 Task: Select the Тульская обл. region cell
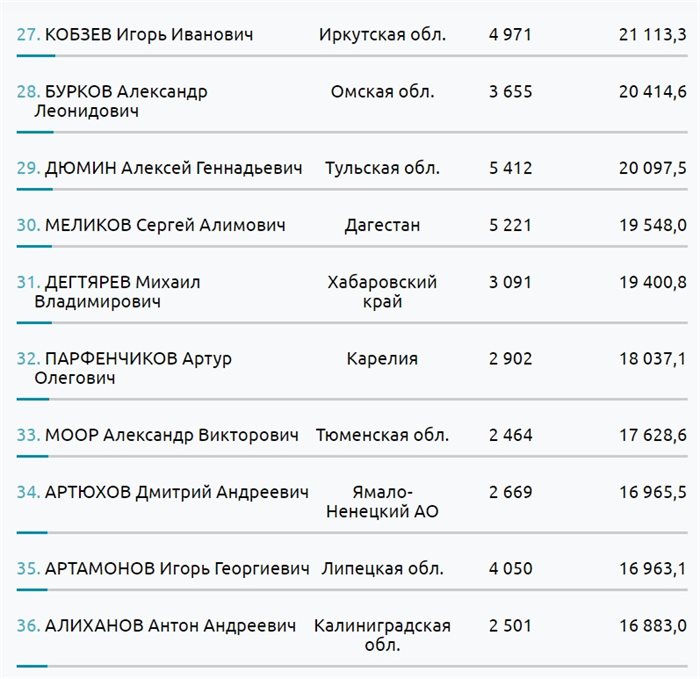[382, 168]
